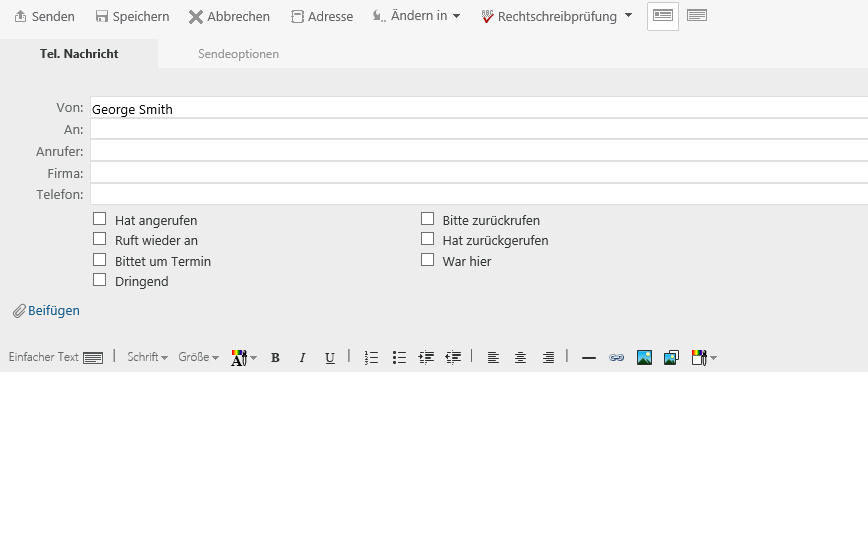This screenshot has width=868, height=541.
Task: Switch to the Tel. Nachricht tab
Action: click(79, 54)
